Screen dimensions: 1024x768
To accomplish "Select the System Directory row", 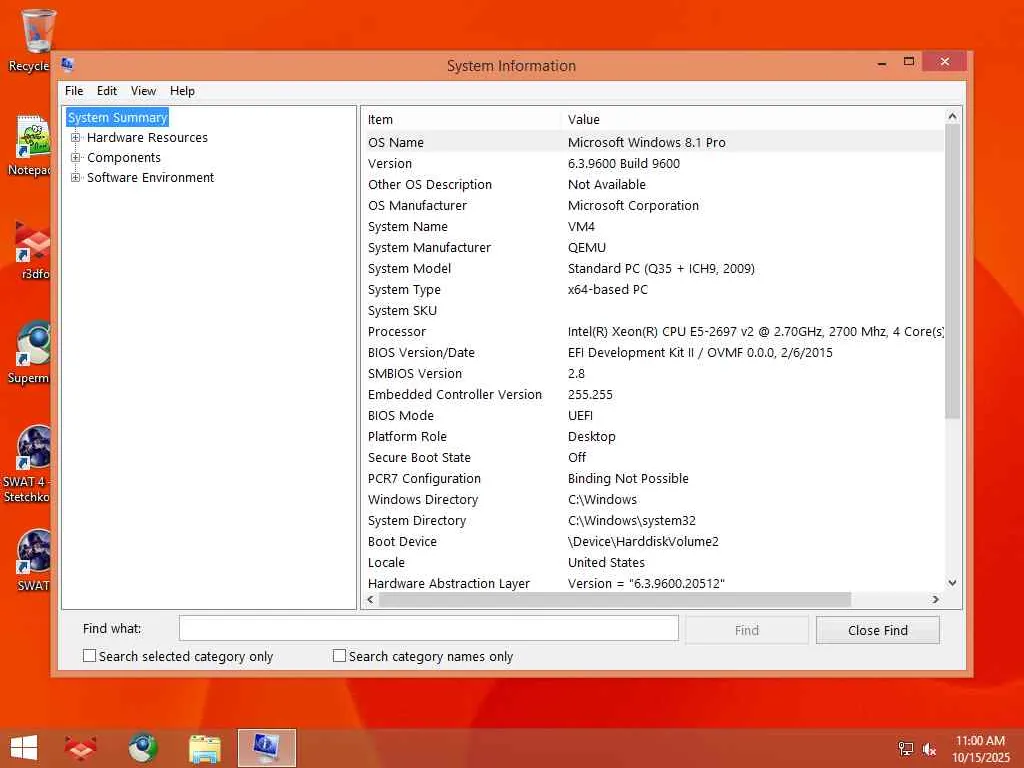I will click(x=653, y=520).
